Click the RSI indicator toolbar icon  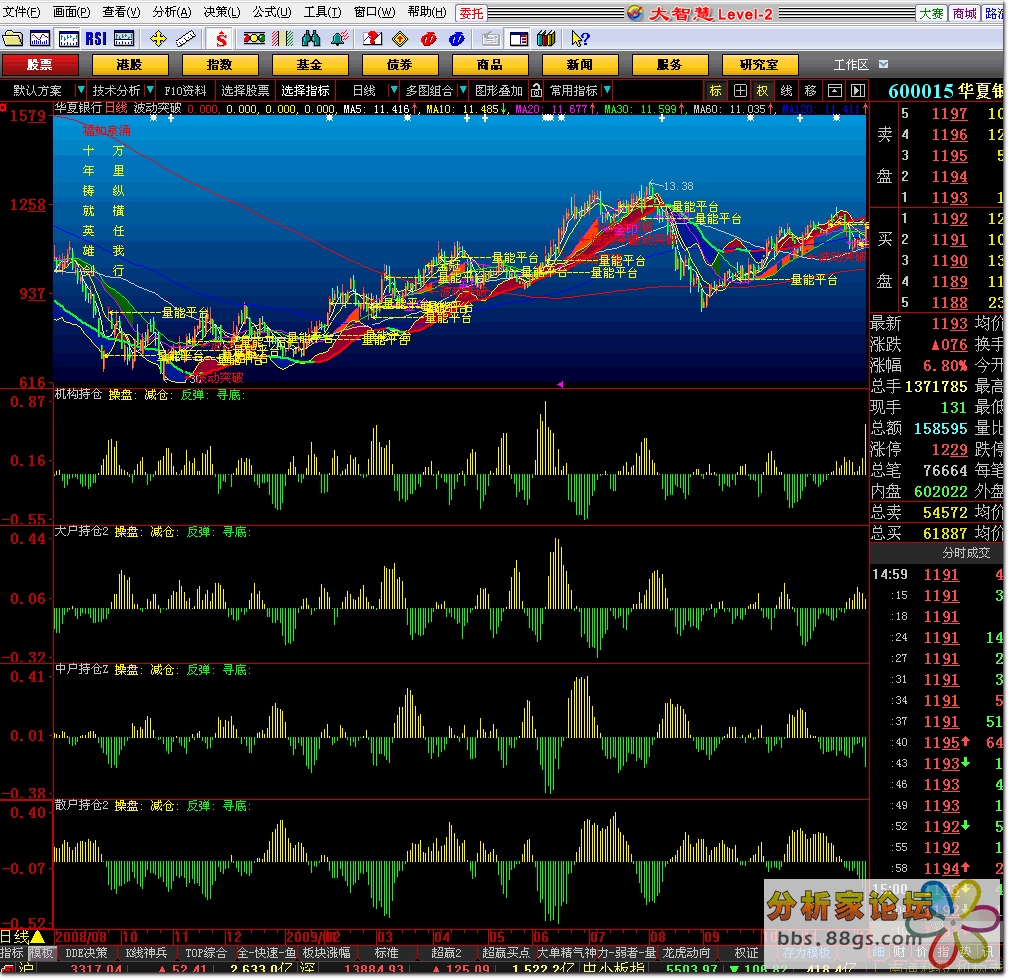(96, 39)
